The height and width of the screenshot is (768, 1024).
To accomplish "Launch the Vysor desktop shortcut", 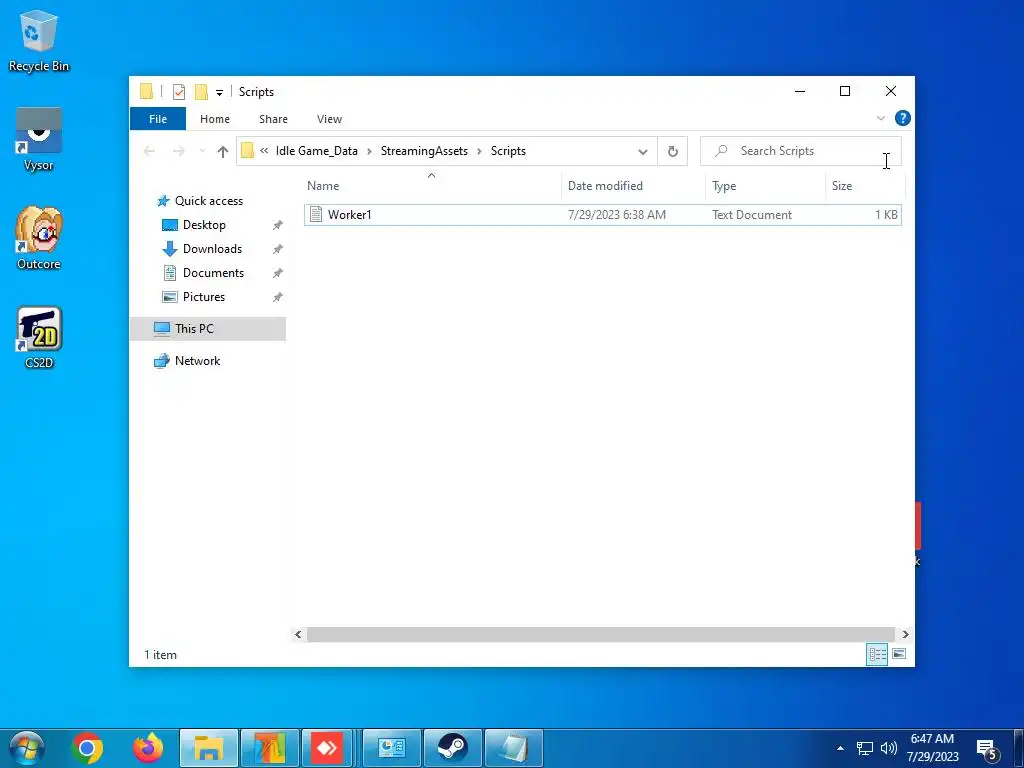I will (39, 139).
